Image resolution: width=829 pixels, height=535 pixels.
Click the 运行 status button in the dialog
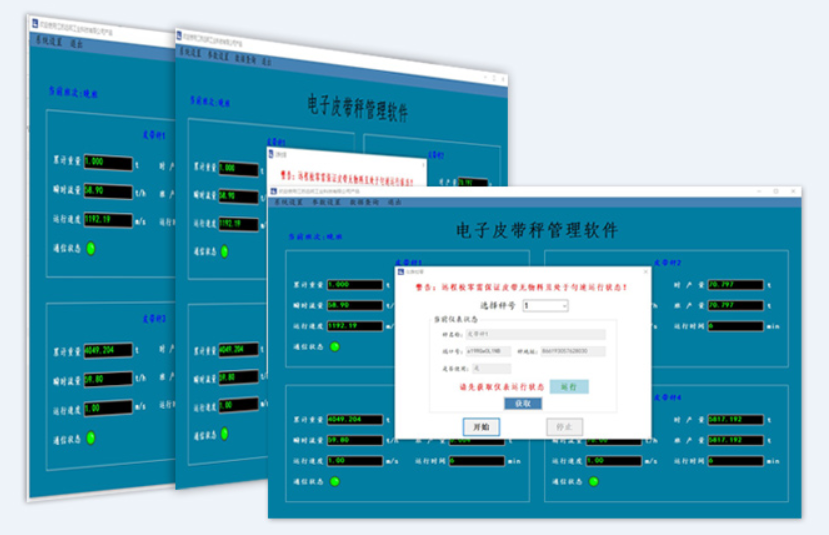(x=569, y=387)
